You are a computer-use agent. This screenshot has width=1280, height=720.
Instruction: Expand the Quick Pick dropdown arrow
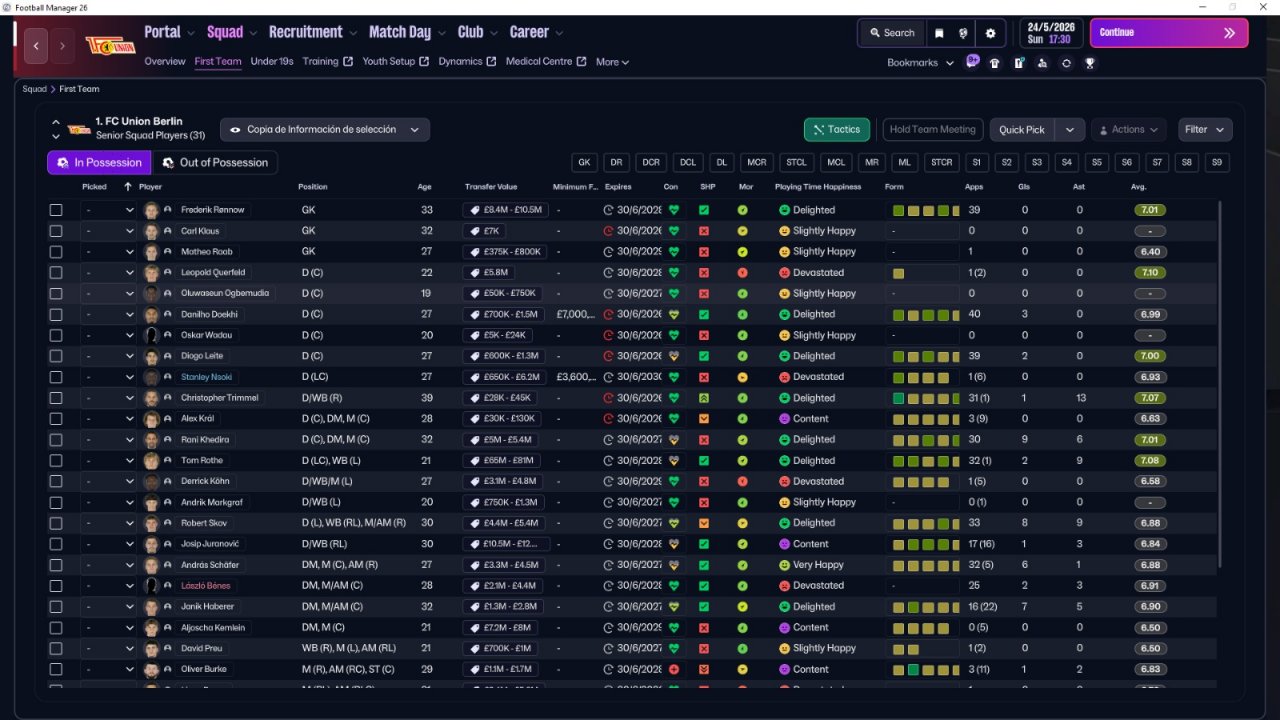click(1070, 129)
